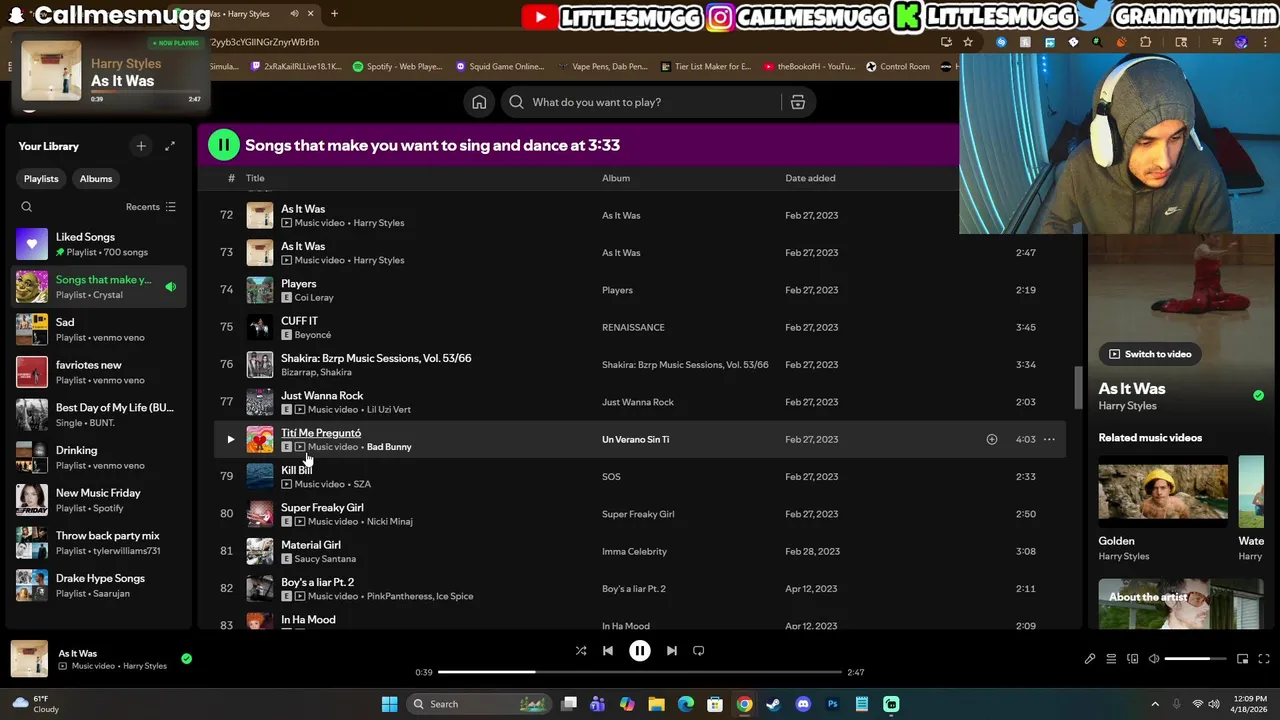
Task: Open the Windows Start menu
Action: (x=390, y=704)
